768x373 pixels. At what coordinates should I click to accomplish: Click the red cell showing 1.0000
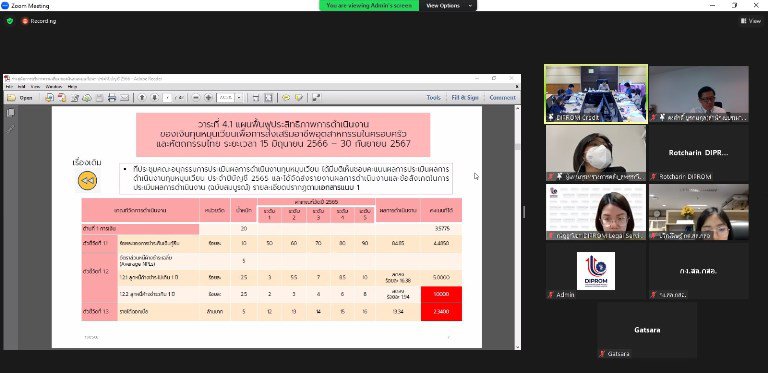(441, 294)
